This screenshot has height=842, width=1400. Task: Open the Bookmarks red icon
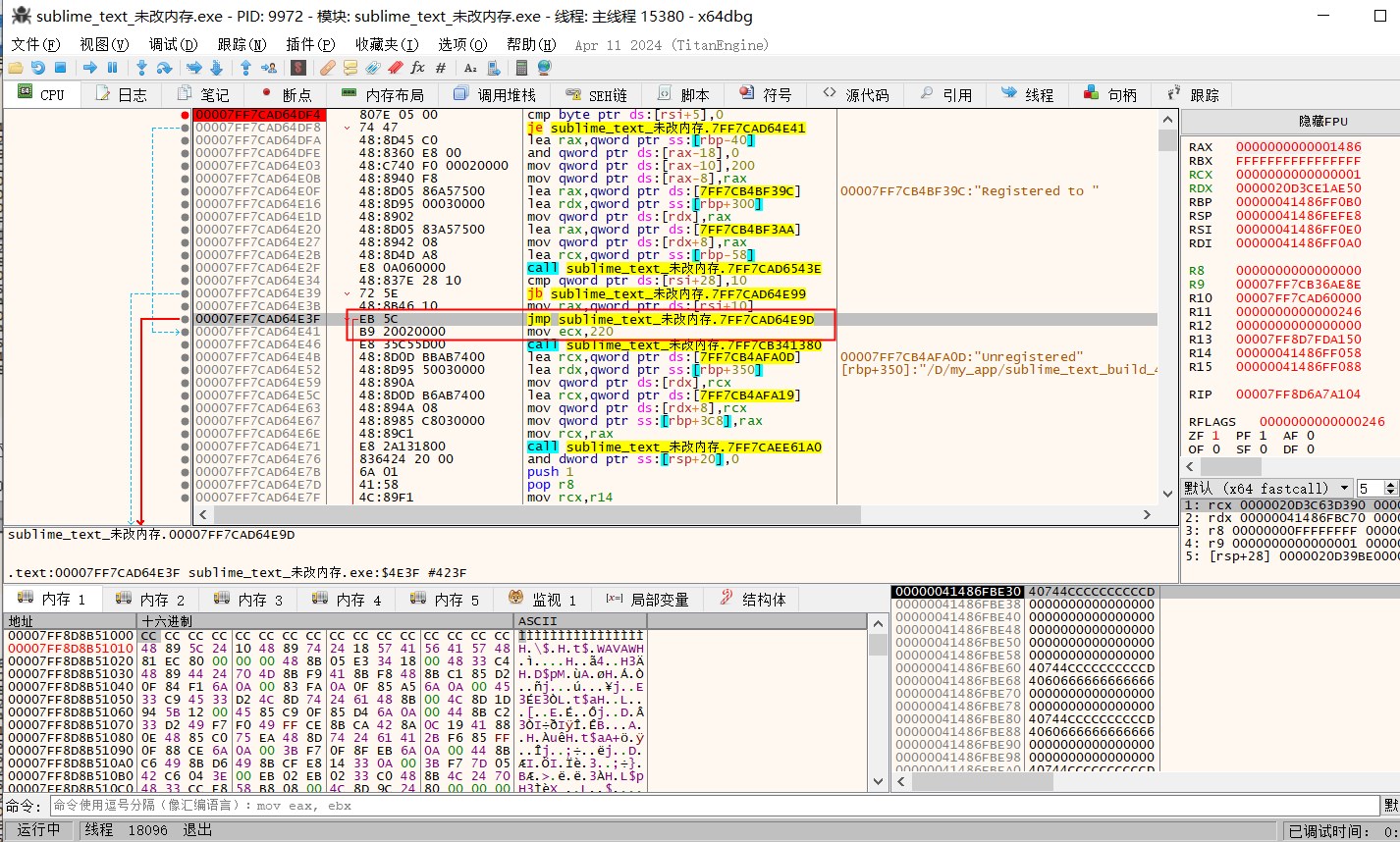point(395,68)
